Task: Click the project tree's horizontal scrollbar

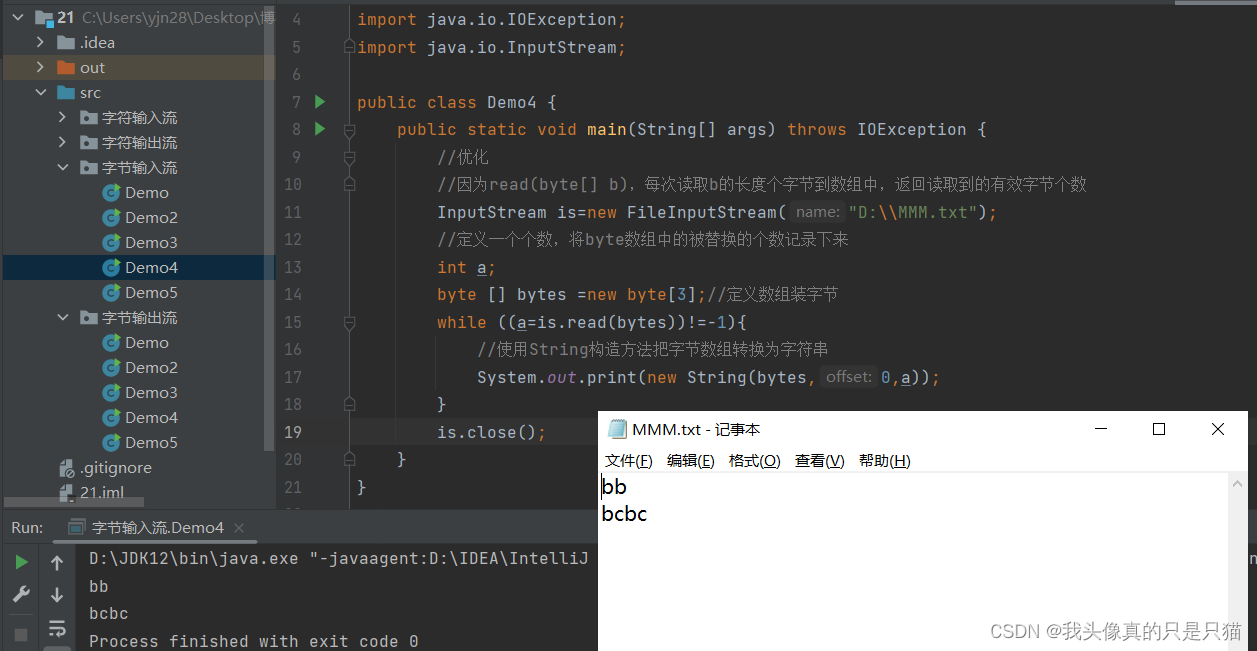Action: [x=75, y=502]
